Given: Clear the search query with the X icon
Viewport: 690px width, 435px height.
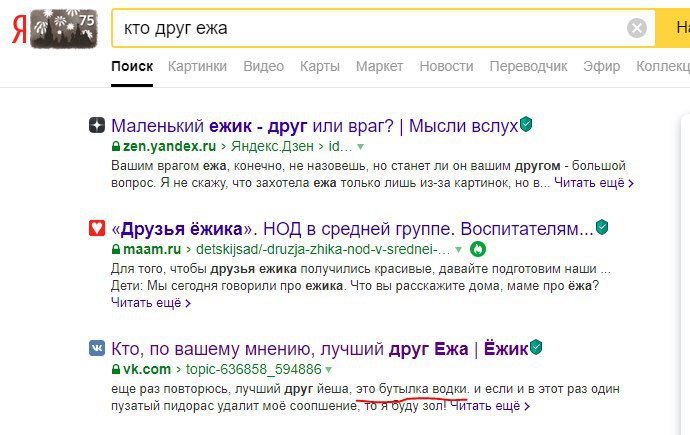Looking at the screenshot, I should (636, 29).
